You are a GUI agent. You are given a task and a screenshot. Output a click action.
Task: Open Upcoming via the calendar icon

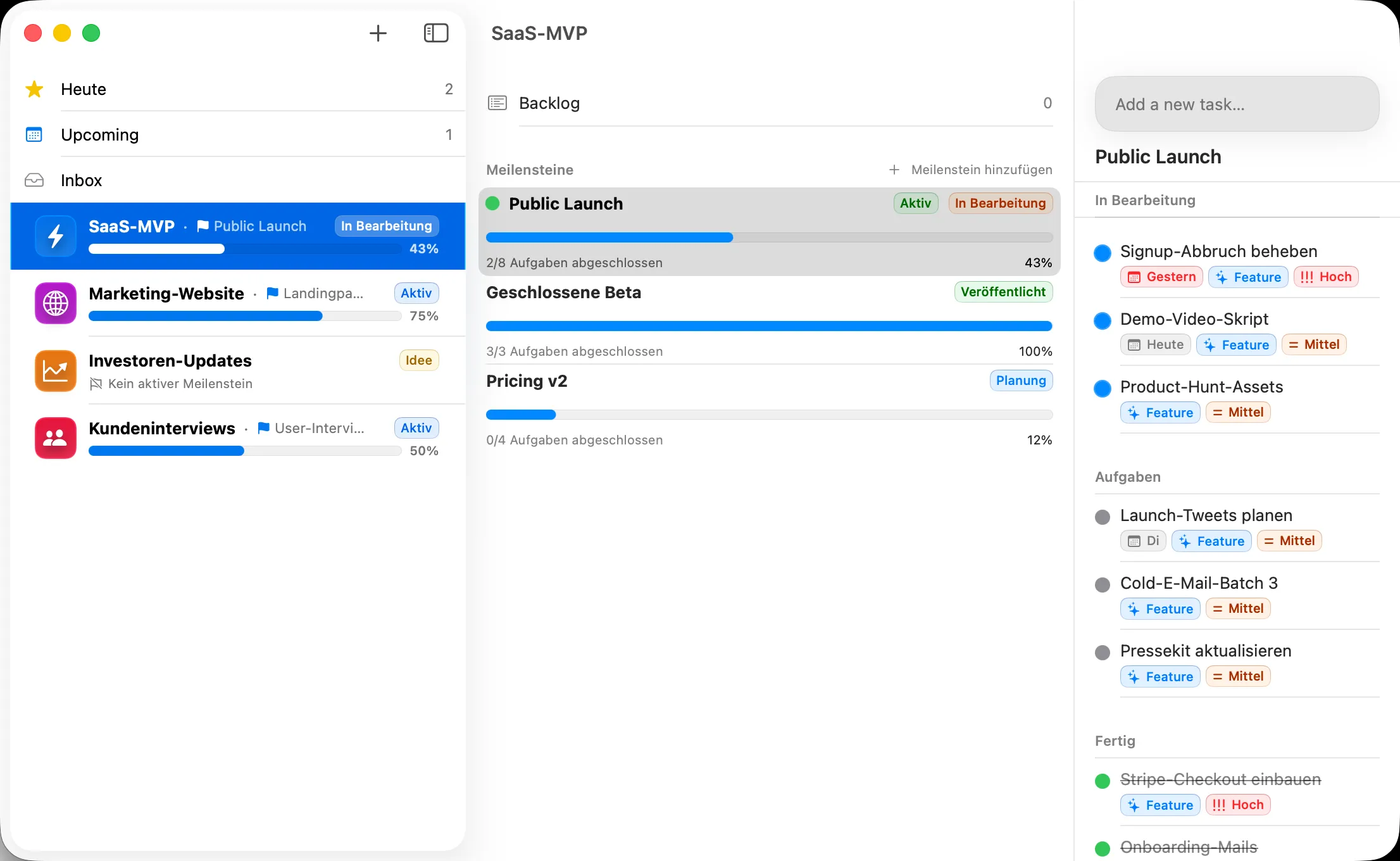[x=34, y=135]
